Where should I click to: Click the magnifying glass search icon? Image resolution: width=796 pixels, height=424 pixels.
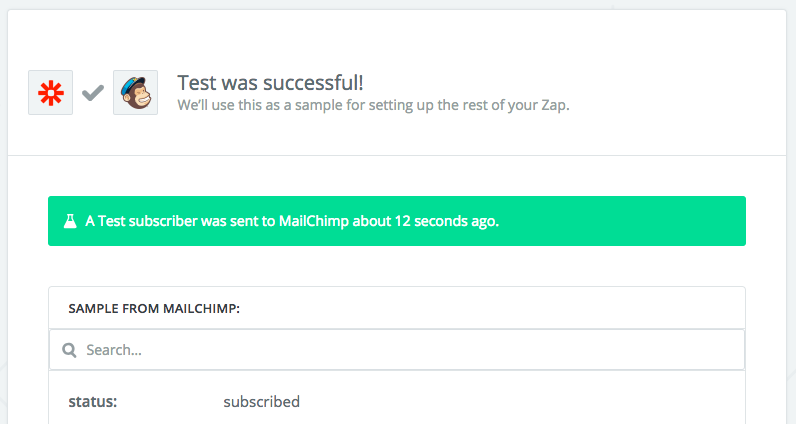pyautogui.click(x=69, y=350)
